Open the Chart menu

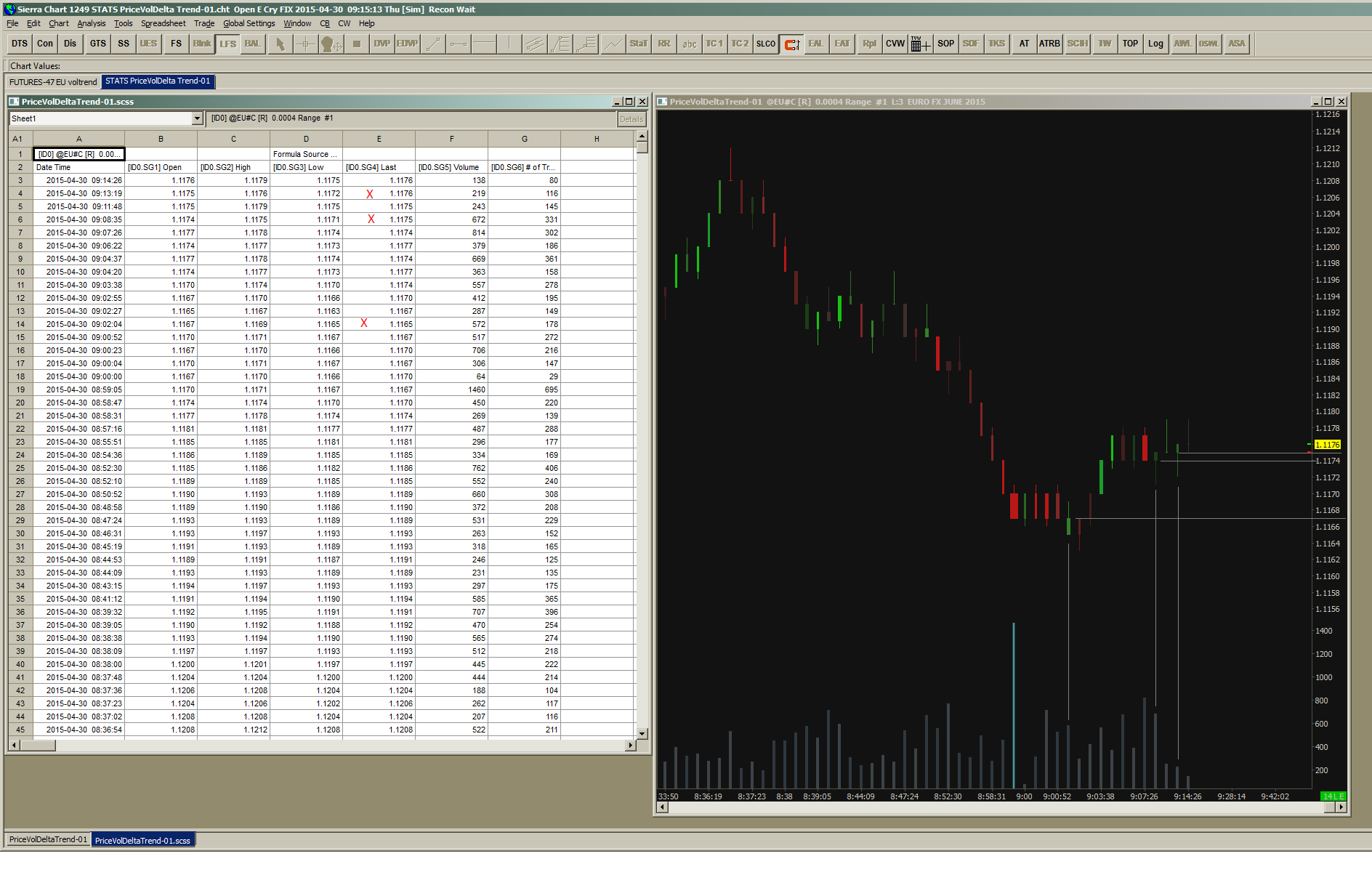click(59, 23)
